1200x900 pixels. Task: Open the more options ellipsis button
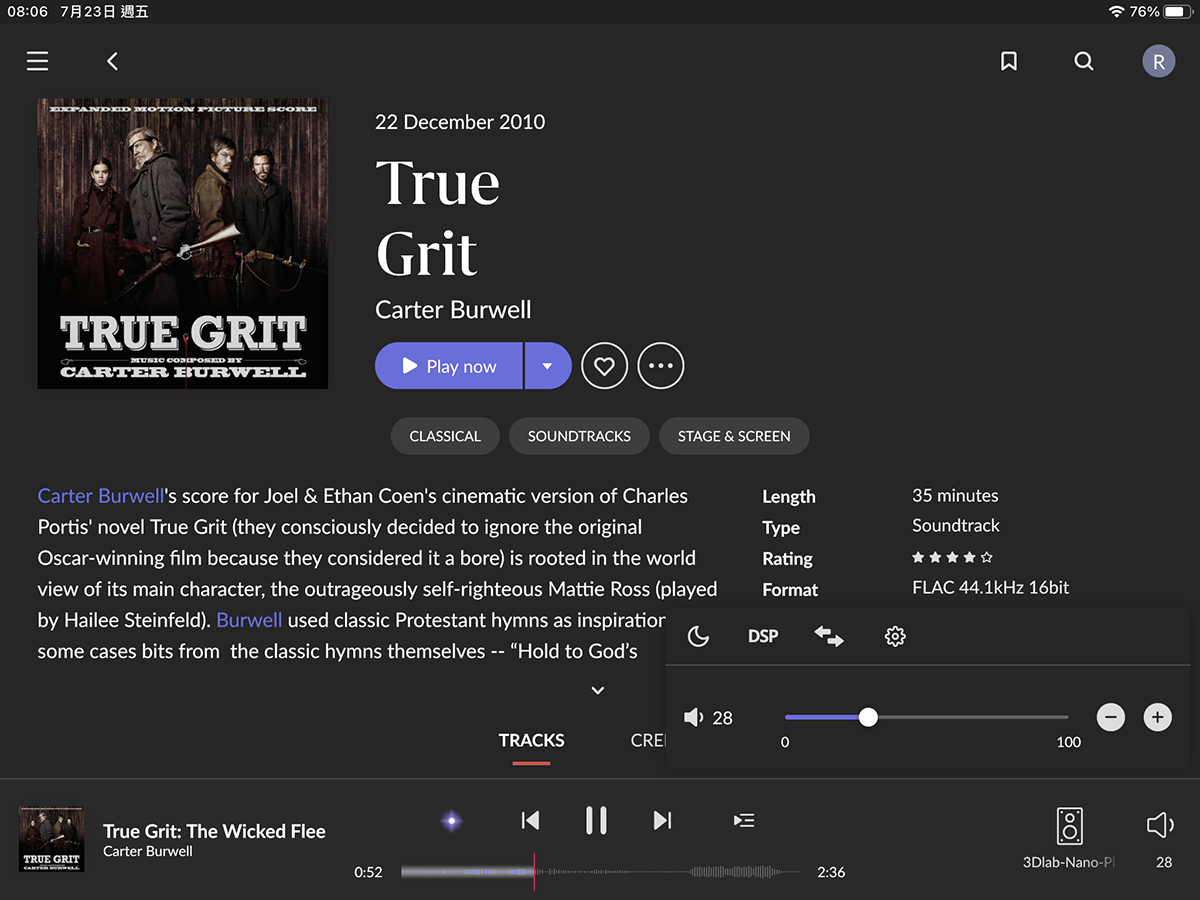tap(661, 366)
